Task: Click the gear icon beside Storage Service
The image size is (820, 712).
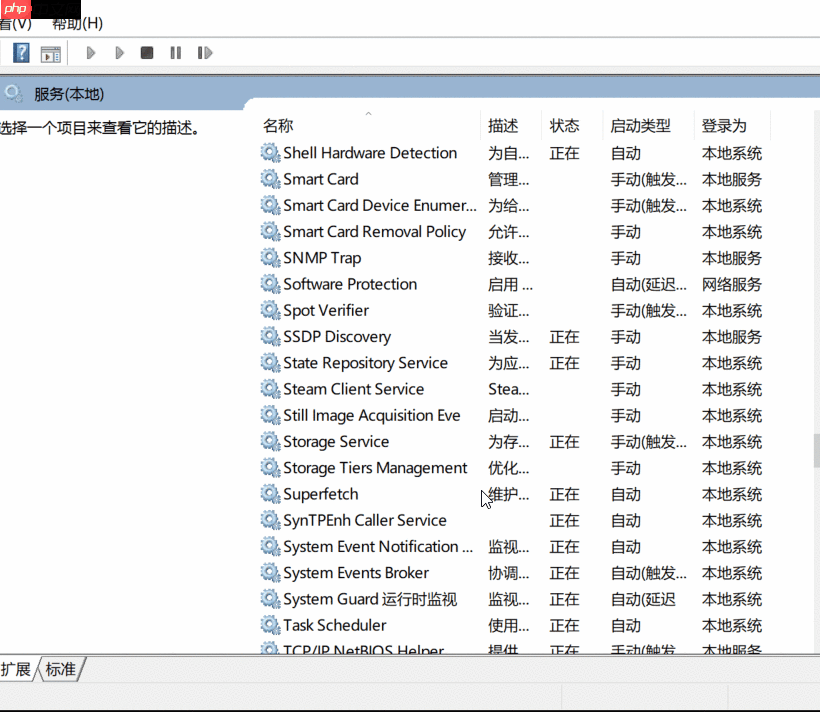Action: pos(269,441)
